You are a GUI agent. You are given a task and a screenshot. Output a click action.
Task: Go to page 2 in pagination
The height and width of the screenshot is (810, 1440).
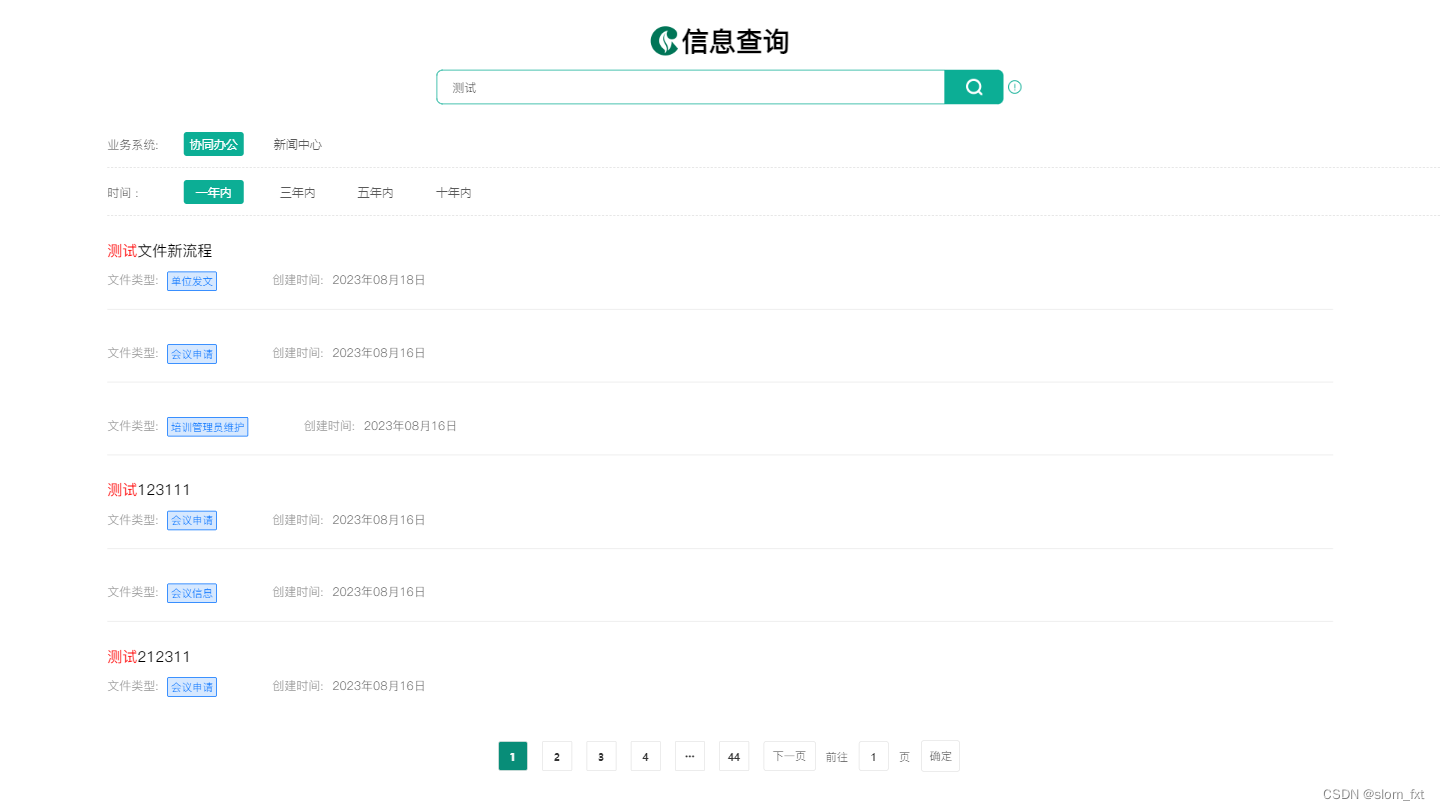(557, 756)
